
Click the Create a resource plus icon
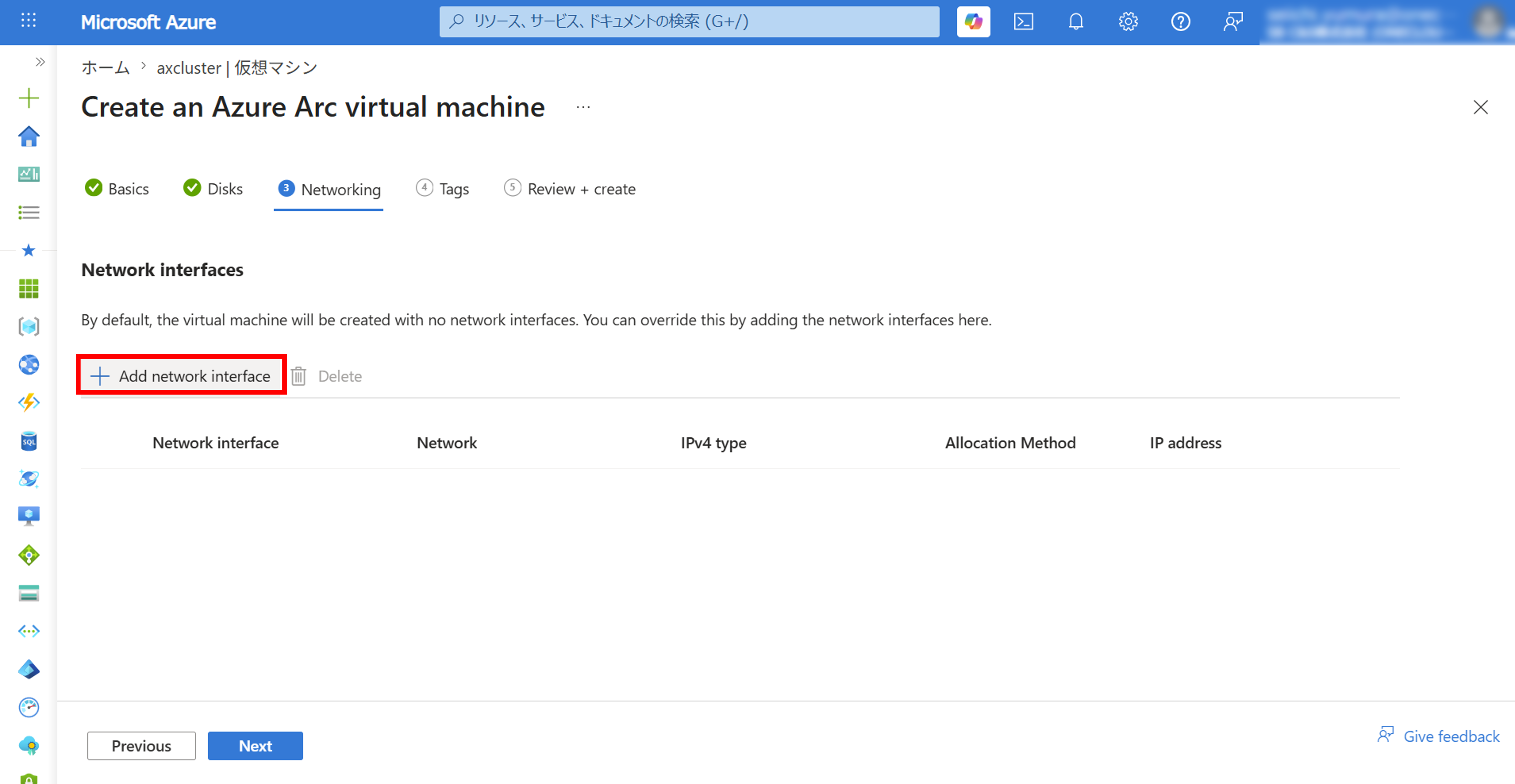point(28,98)
